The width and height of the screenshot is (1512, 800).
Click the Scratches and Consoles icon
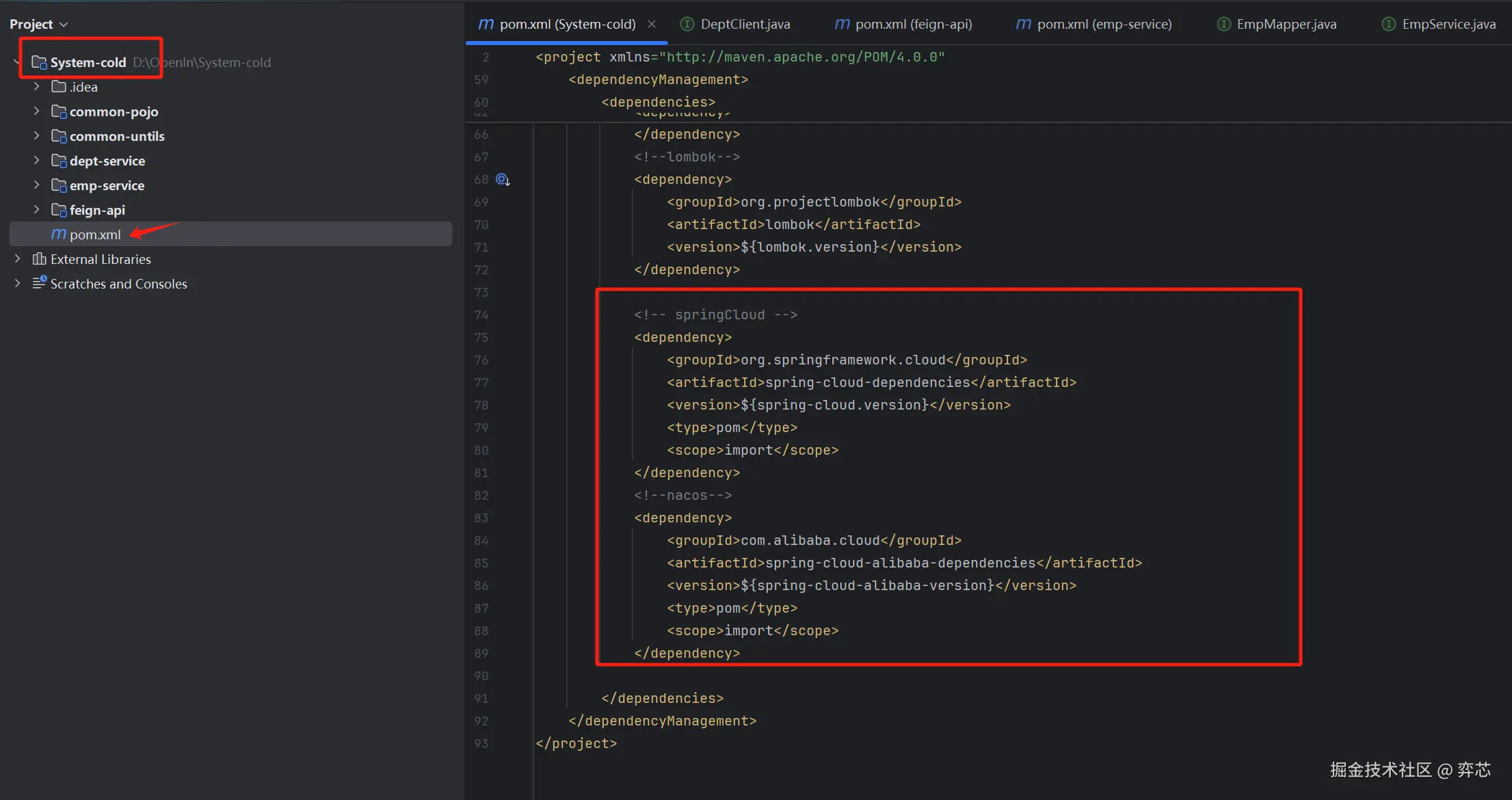point(39,283)
